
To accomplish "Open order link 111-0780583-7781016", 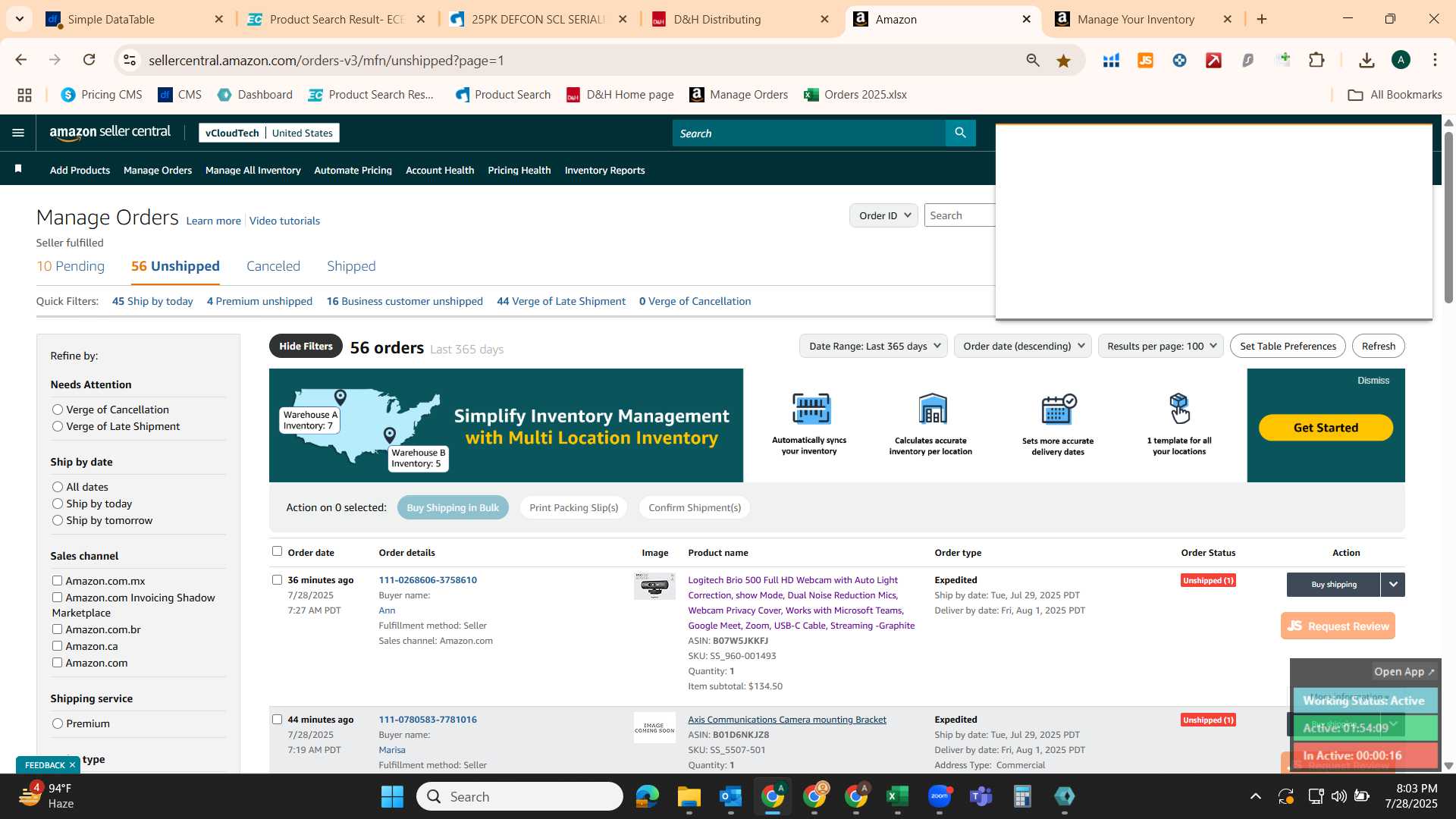I will pos(428,719).
